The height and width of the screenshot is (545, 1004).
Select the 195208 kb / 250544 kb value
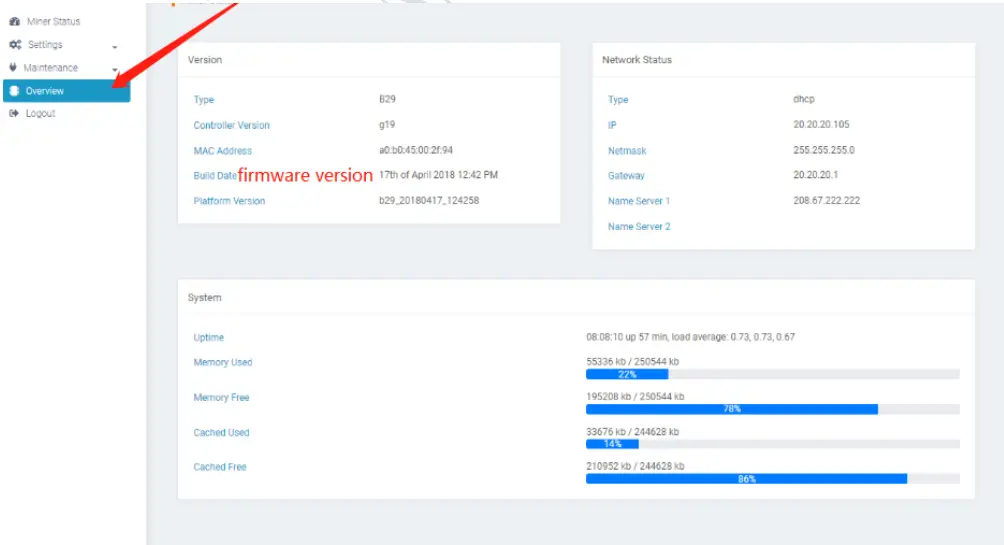635,397
